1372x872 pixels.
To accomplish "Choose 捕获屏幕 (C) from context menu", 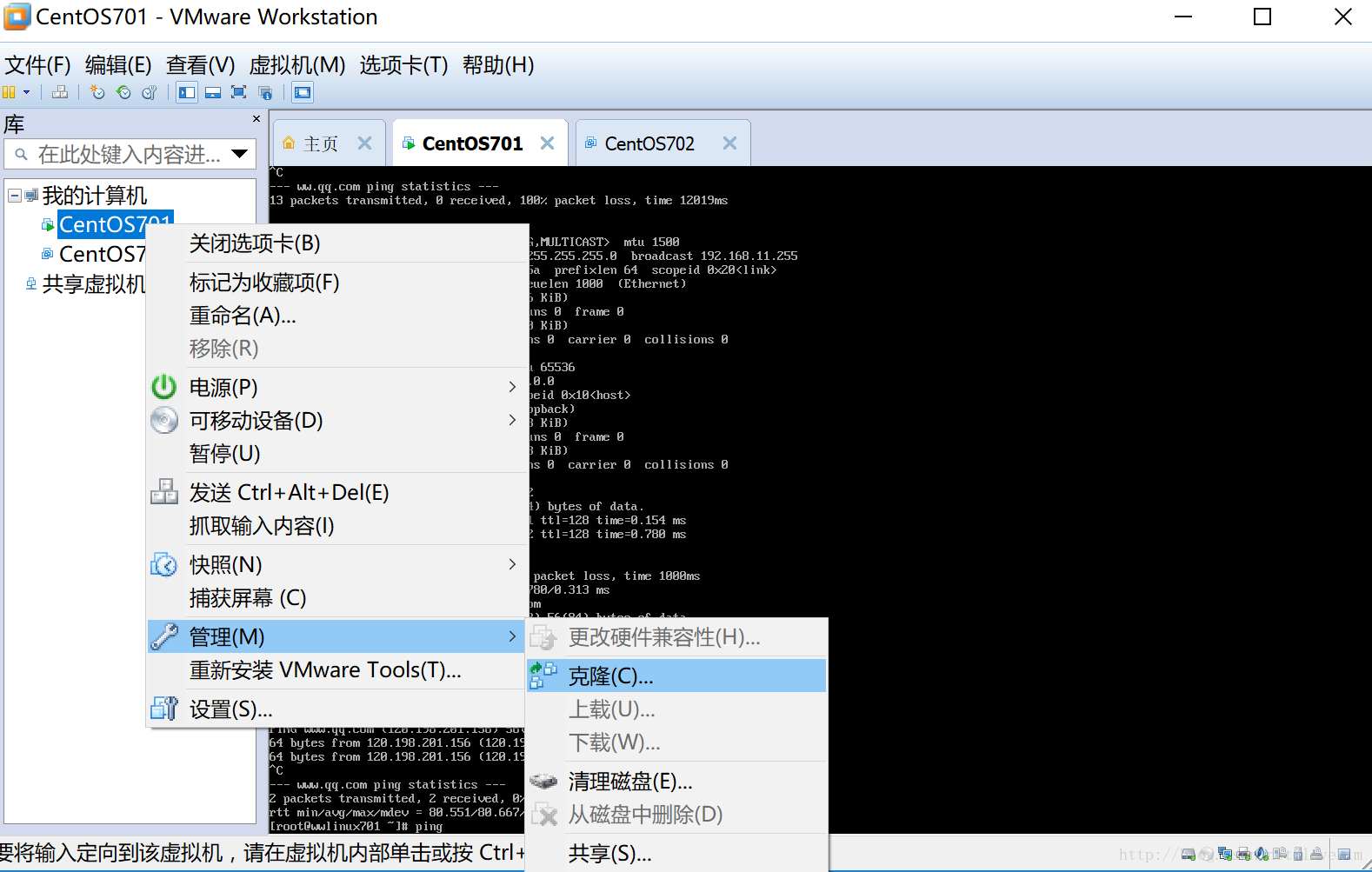I will [x=337, y=598].
